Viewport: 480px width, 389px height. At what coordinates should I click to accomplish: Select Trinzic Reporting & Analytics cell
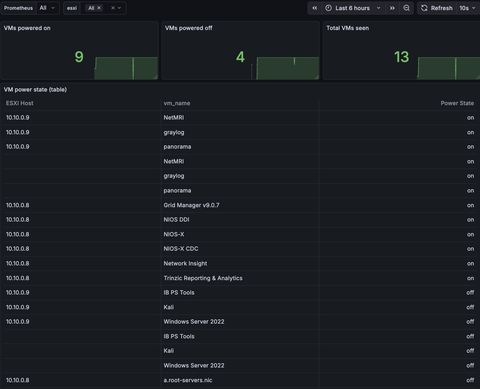(203, 278)
